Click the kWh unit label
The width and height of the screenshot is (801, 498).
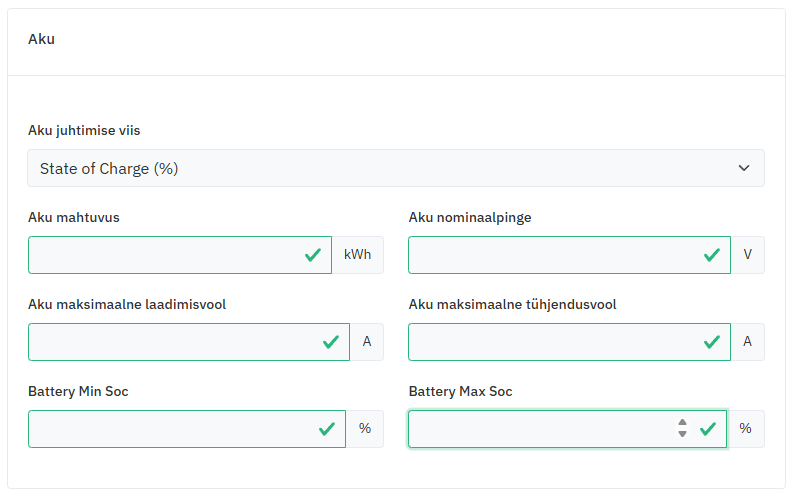pyautogui.click(x=357, y=255)
